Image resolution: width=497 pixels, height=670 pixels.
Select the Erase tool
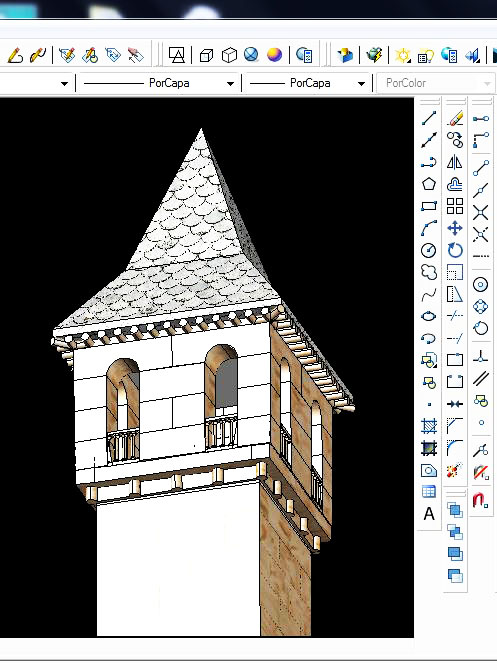point(455,118)
